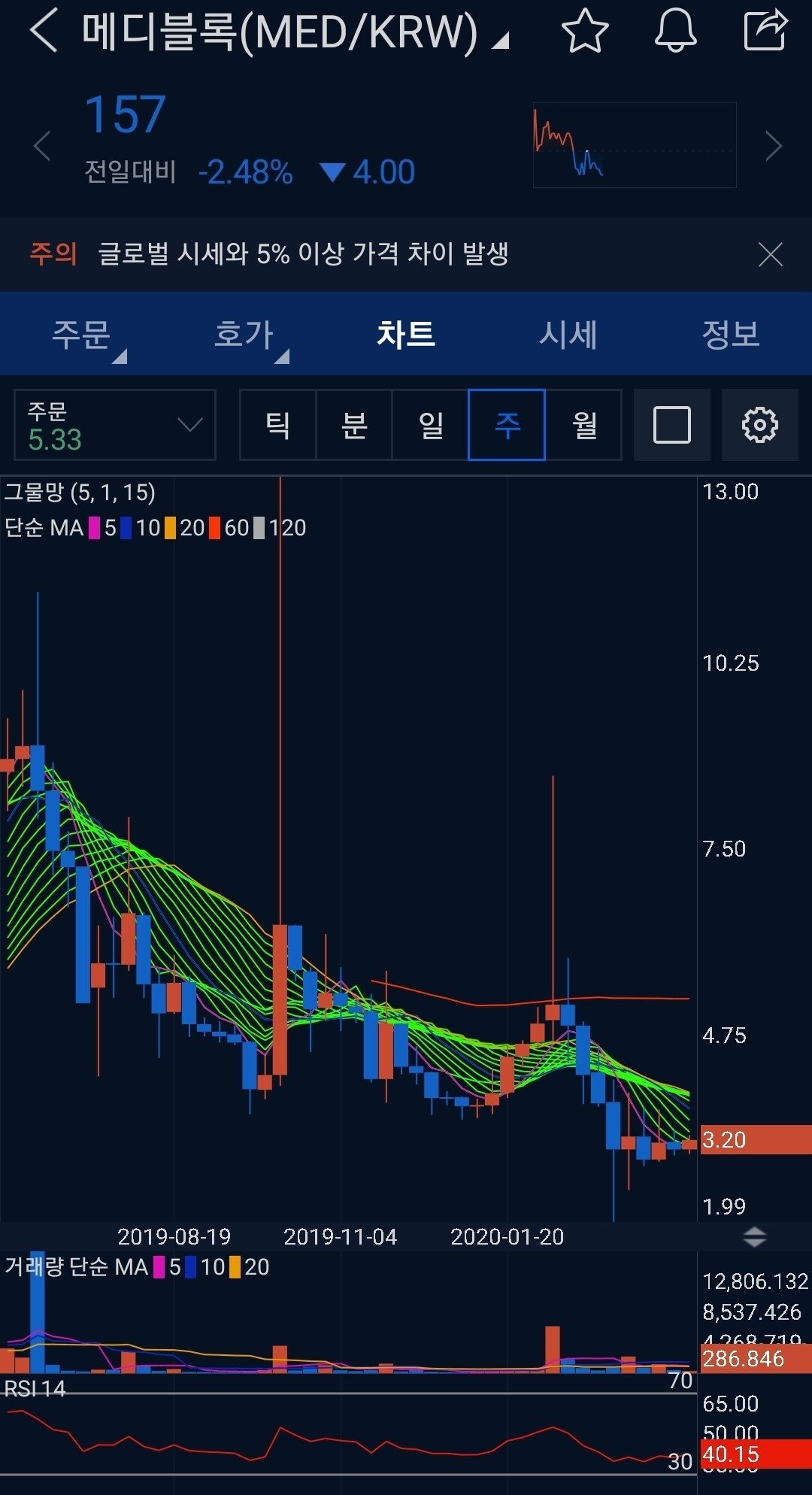Tap the share icon

(765, 32)
